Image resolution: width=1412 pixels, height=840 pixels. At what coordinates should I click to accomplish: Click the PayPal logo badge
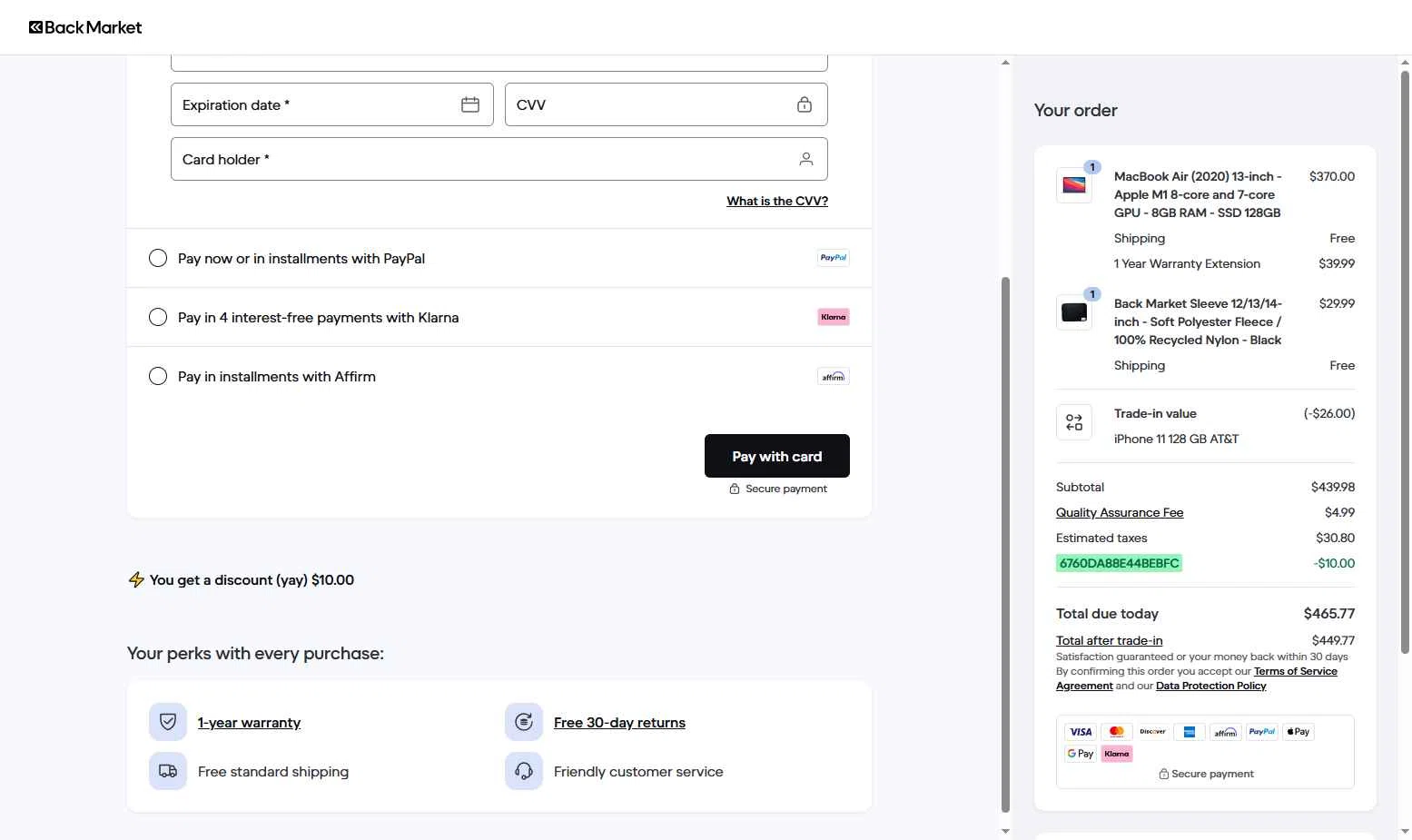click(x=834, y=258)
